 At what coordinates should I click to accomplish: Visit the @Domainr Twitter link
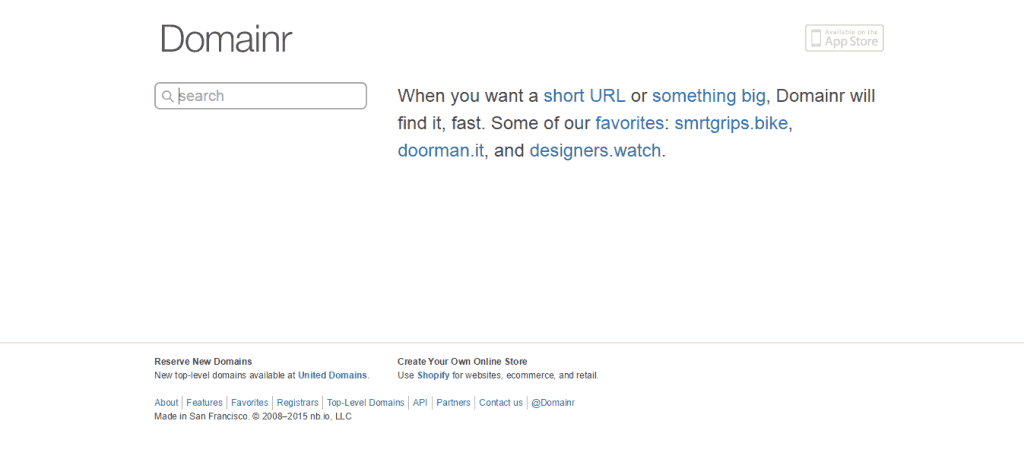click(x=553, y=403)
